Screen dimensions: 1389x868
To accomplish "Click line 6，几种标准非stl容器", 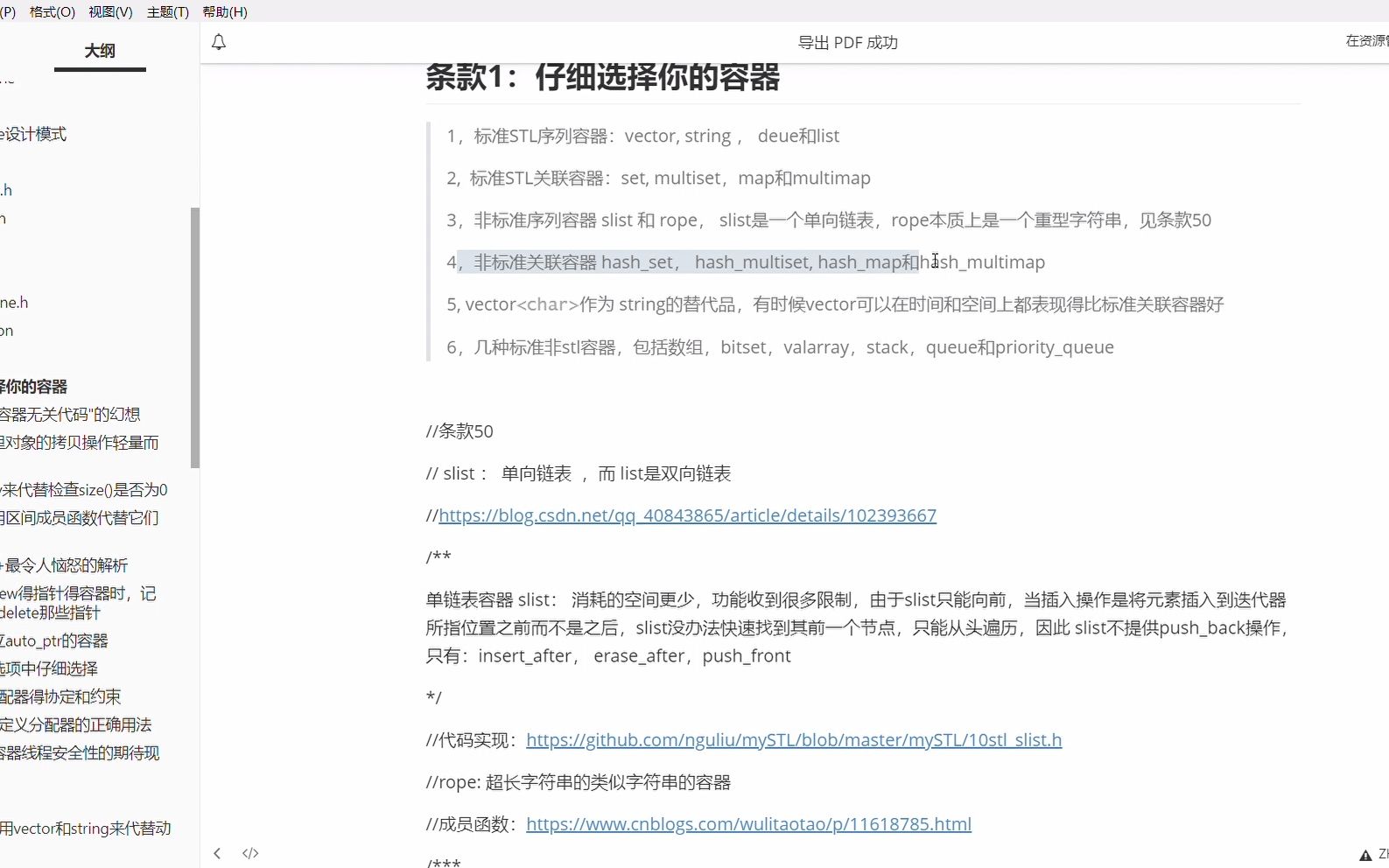I will [x=780, y=347].
